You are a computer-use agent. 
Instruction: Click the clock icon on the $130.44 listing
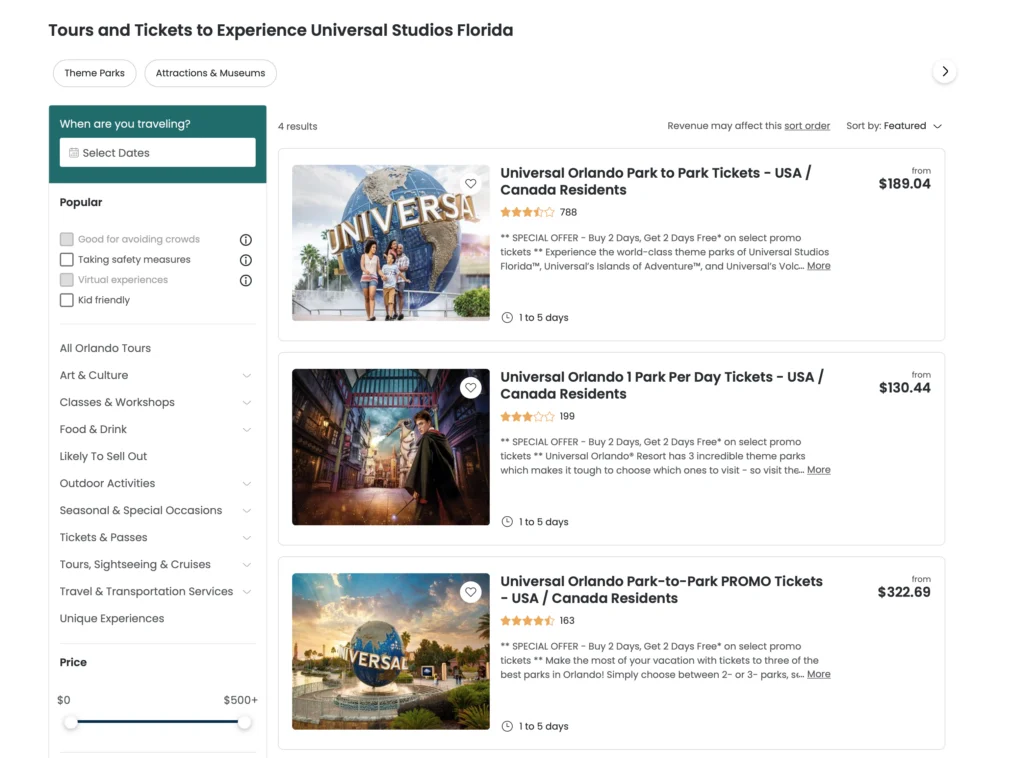point(507,522)
